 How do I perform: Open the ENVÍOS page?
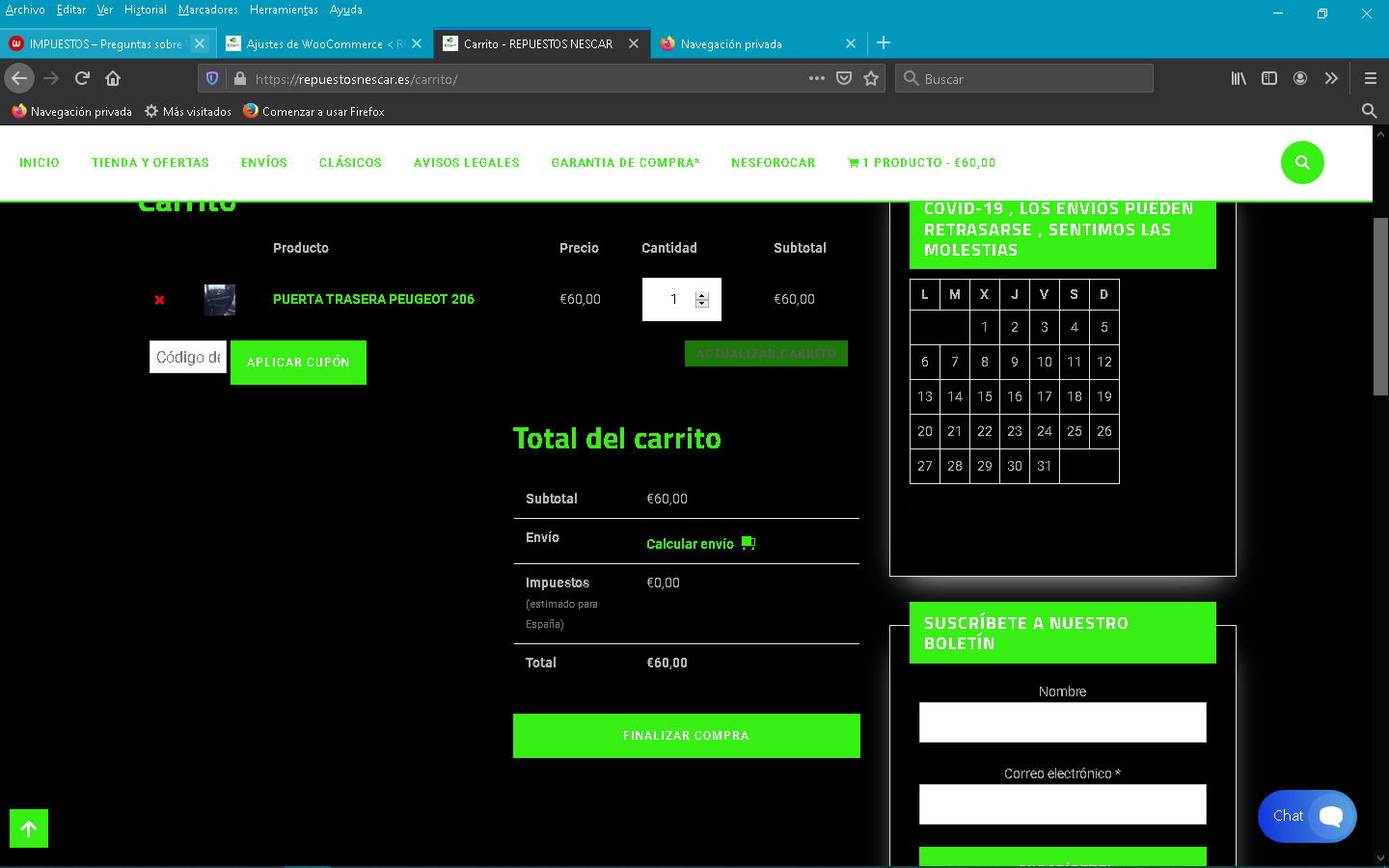coord(264,163)
